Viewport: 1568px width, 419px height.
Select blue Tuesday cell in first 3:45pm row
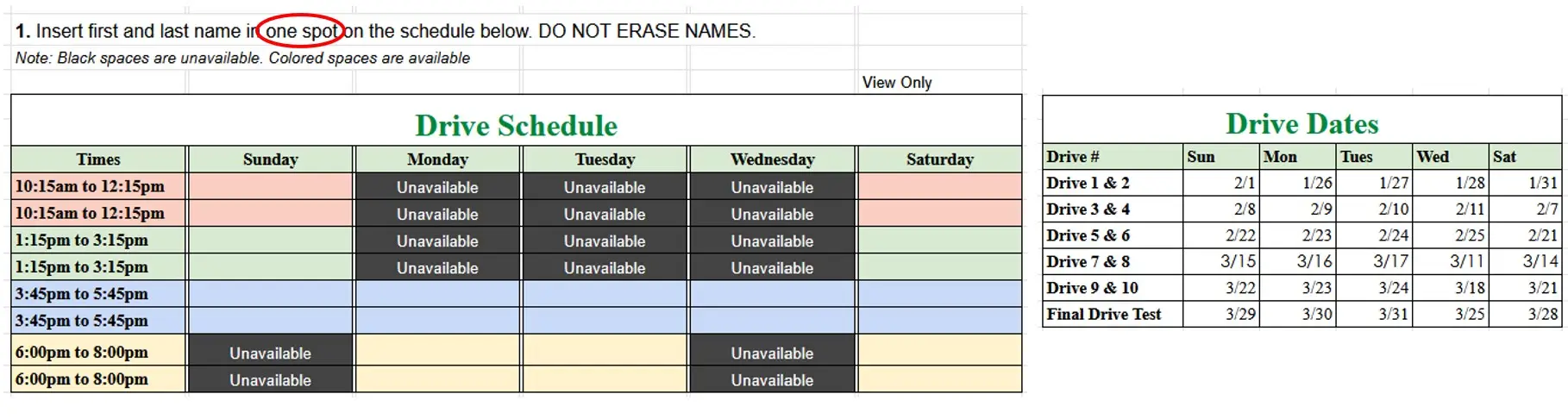[x=605, y=294]
